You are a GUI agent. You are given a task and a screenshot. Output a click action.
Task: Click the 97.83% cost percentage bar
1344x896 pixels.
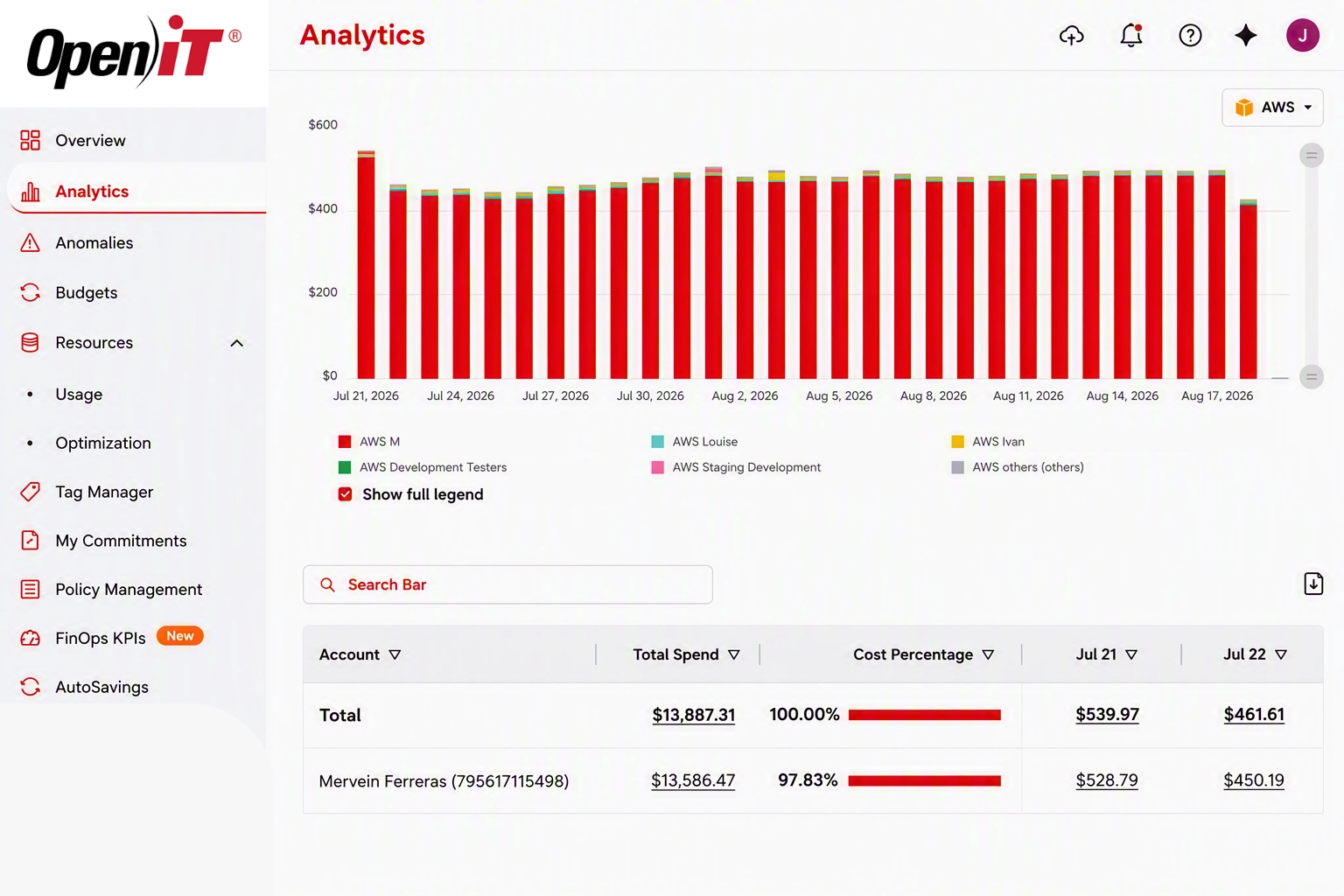(924, 780)
